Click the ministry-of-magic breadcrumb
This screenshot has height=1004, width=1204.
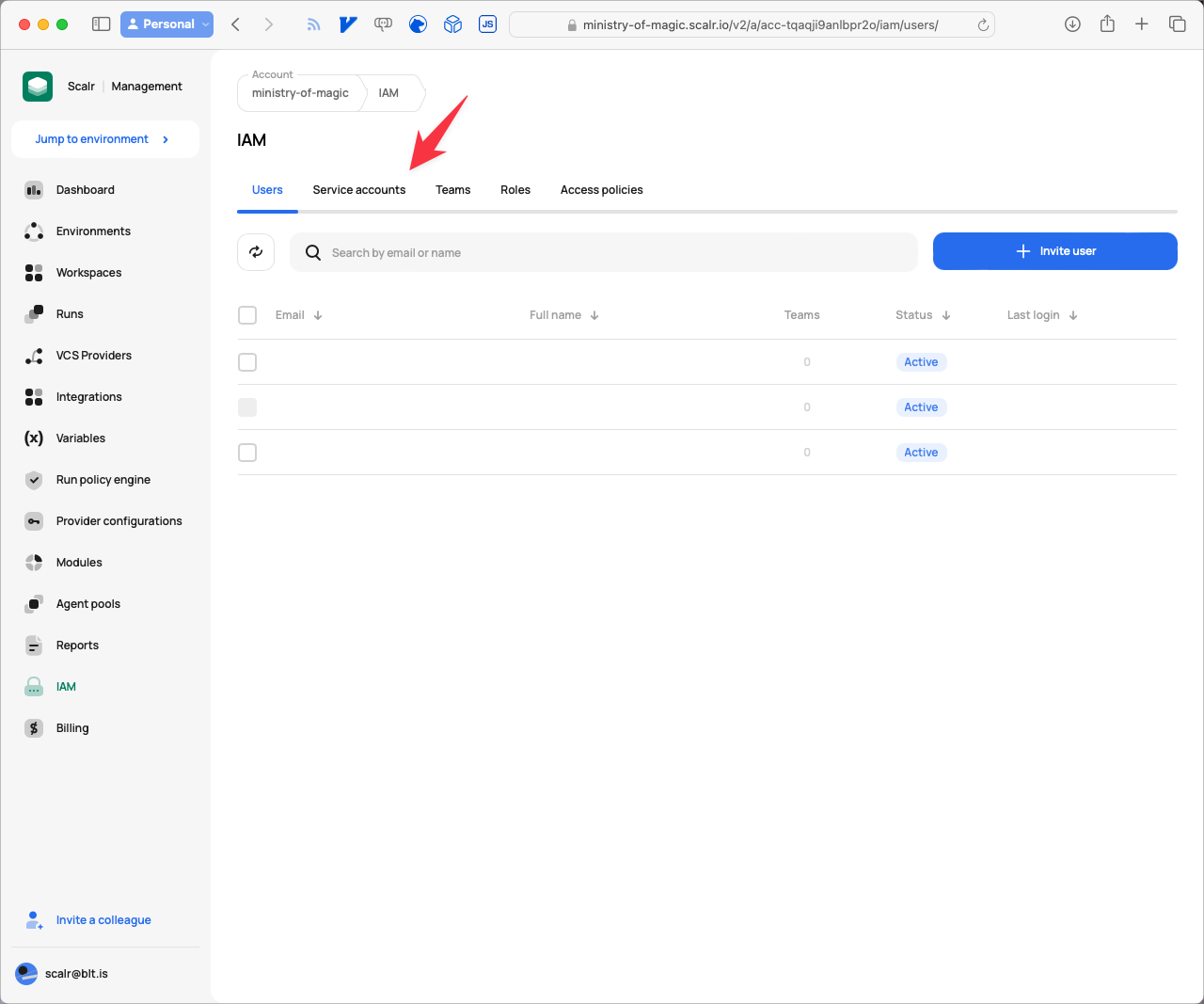pos(300,93)
